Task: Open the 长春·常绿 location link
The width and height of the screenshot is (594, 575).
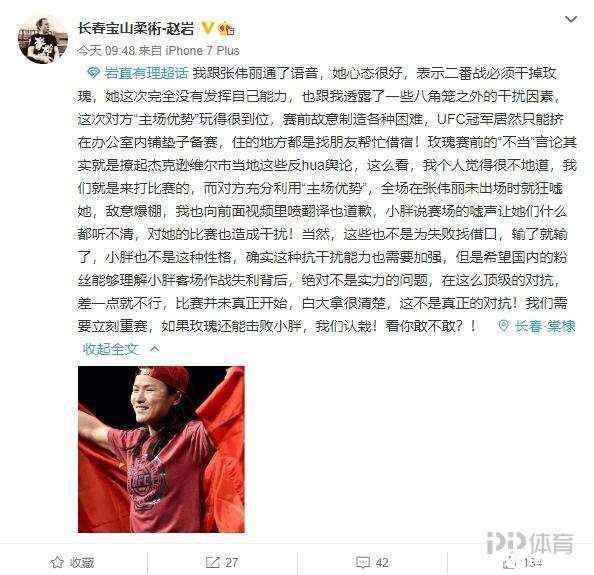Action: (545, 326)
